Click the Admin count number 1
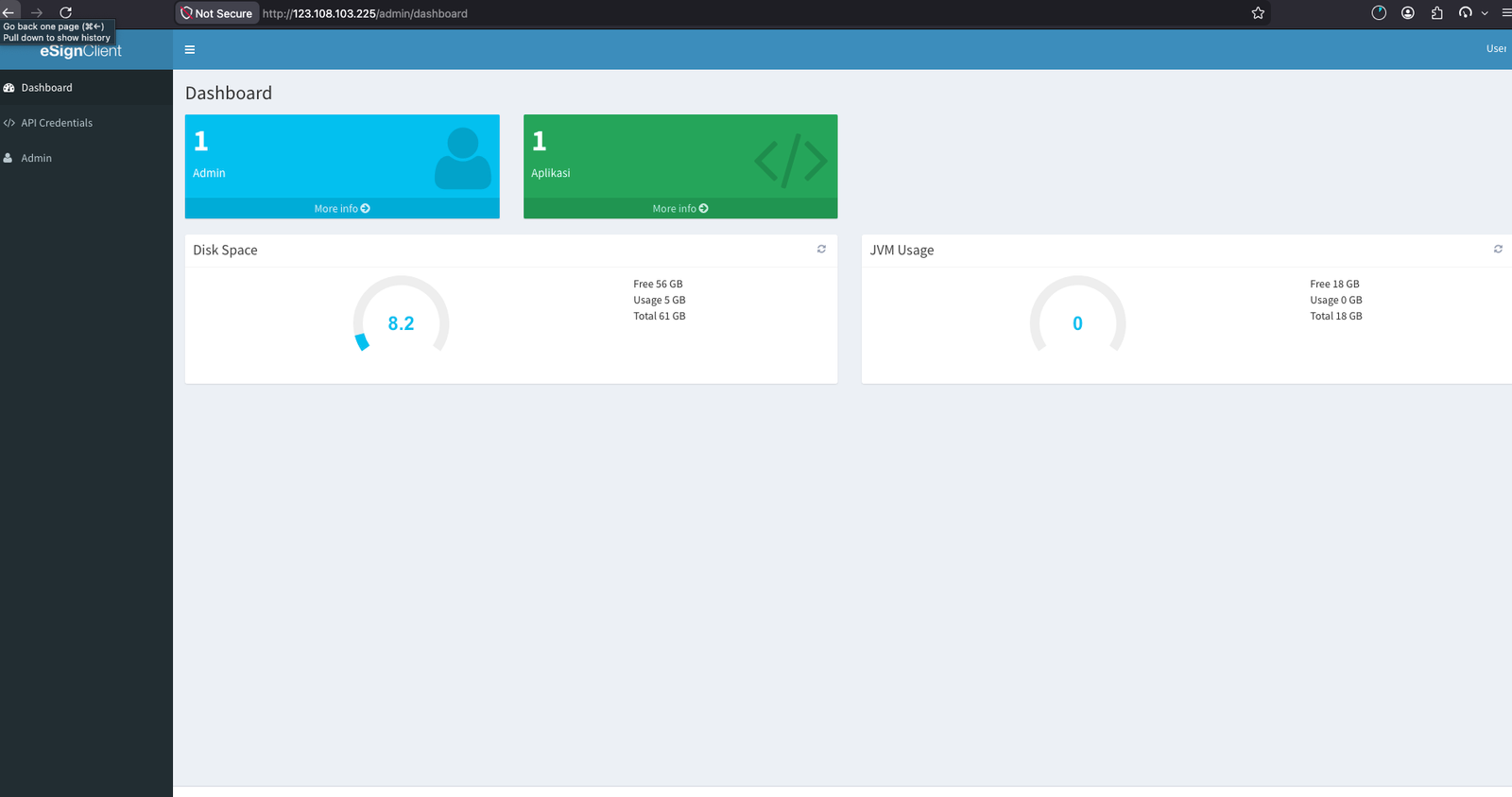The height and width of the screenshot is (797, 1512). (201, 142)
